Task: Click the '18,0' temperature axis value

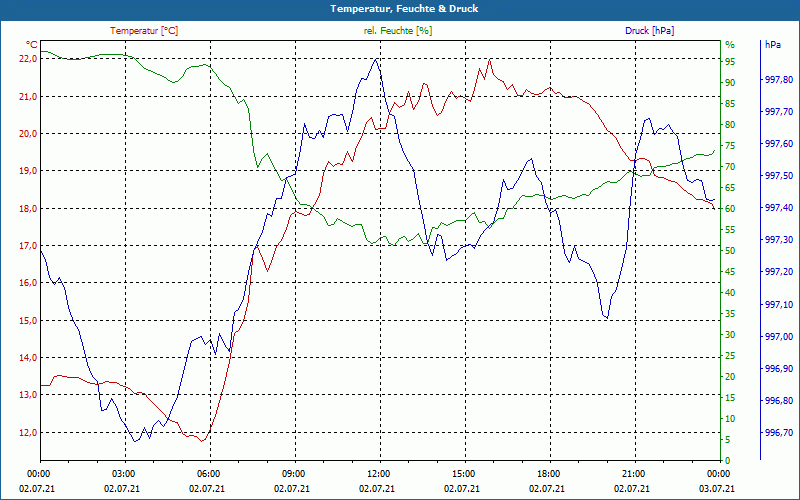Action: pyautogui.click(x=28, y=209)
